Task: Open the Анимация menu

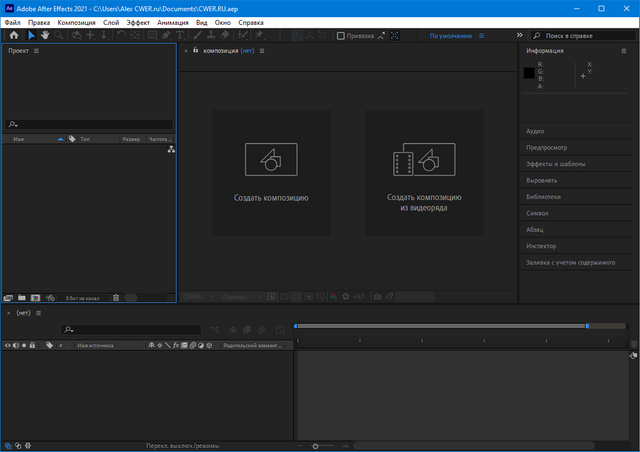Action: (172, 21)
